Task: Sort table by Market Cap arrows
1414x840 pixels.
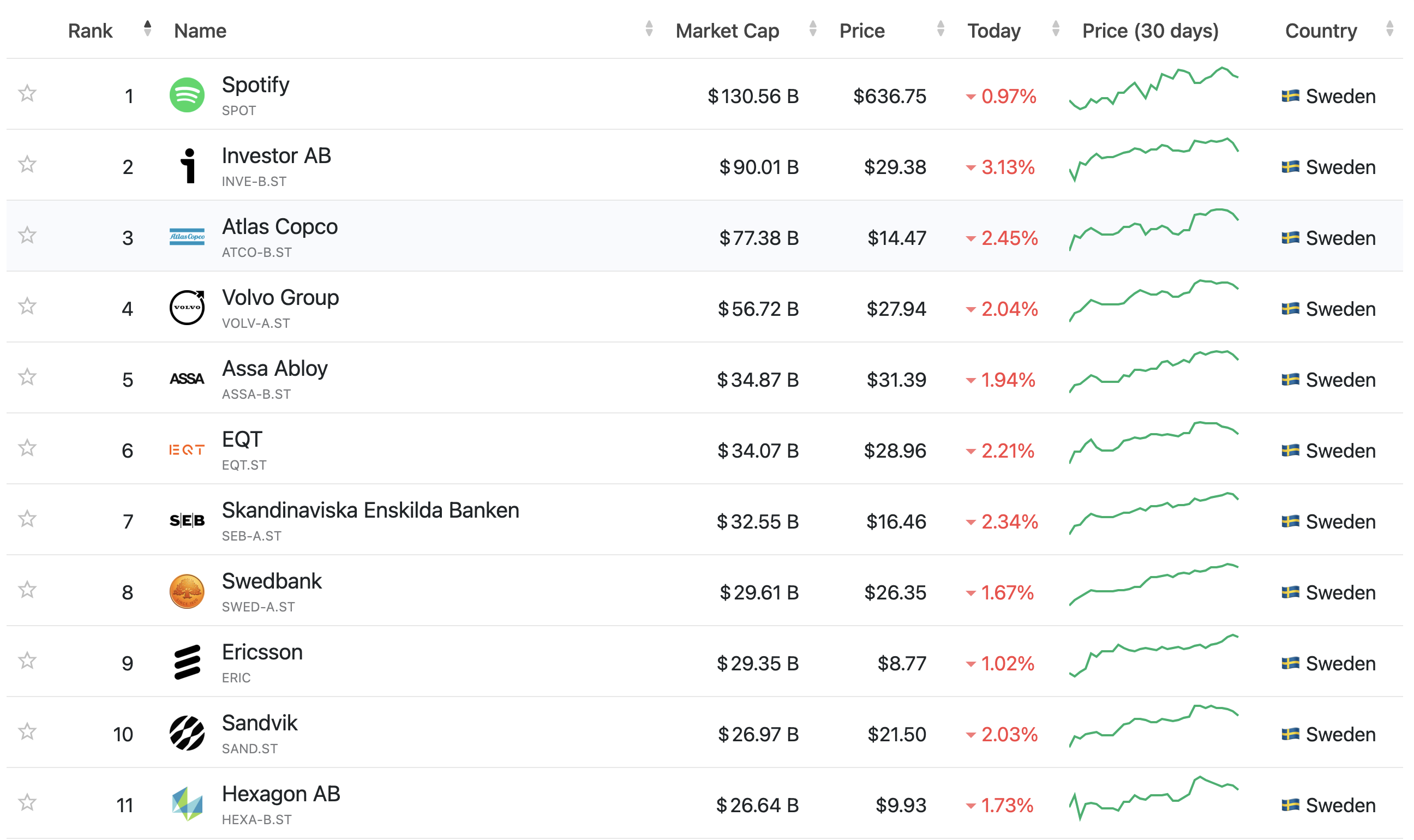Action: point(813,28)
